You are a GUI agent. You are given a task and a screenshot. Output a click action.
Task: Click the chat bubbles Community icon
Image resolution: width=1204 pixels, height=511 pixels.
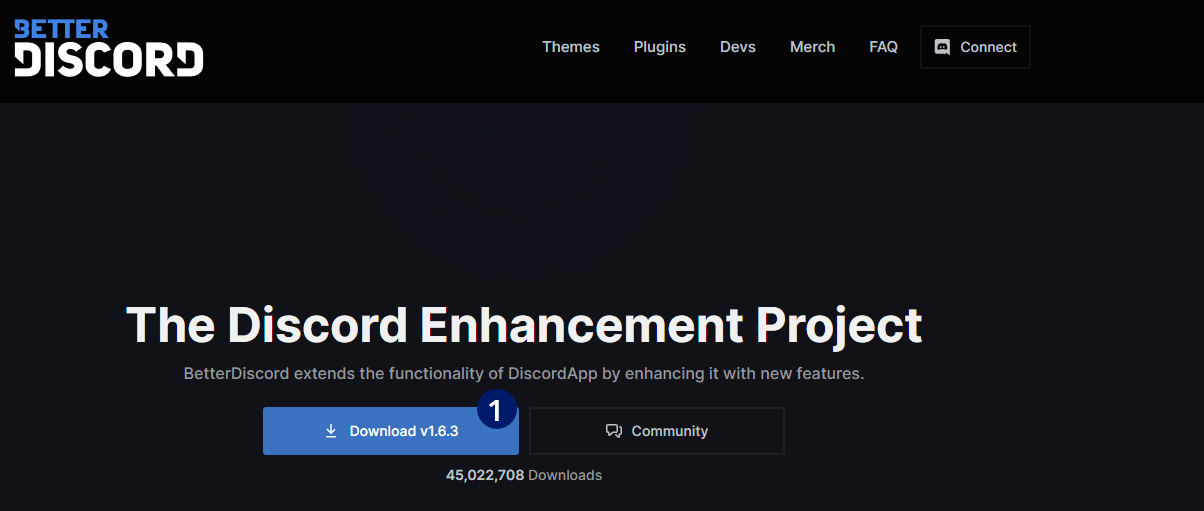[x=614, y=431]
